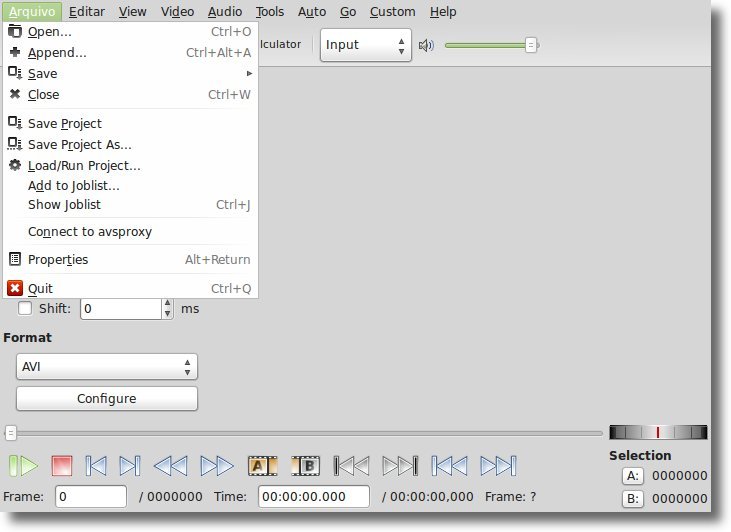Image resolution: width=731 pixels, height=532 pixels.
Task: Choose Save Project entry
Action: (131, 123)
